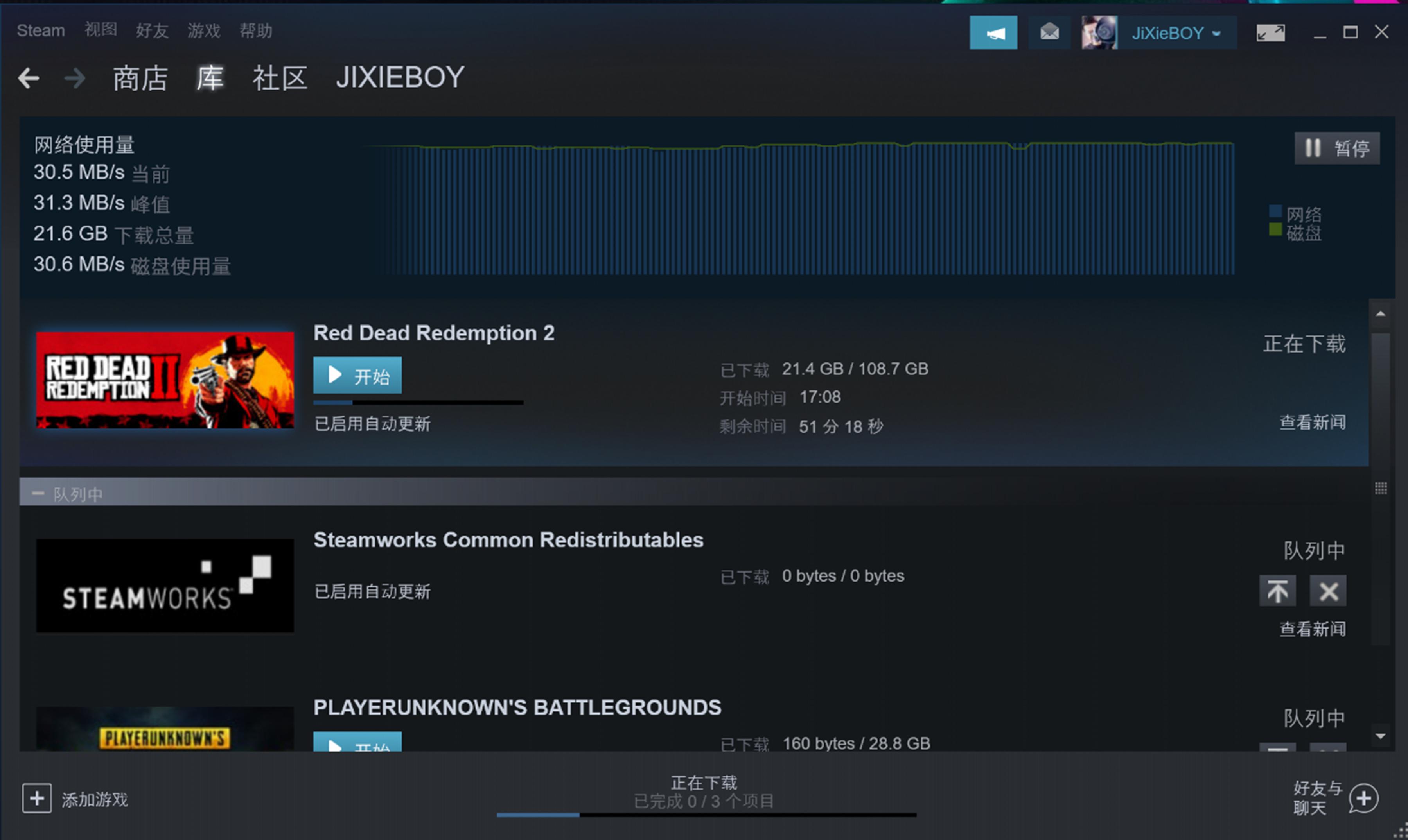
Task: Click the add game plus icon
Action: (37, 798)
